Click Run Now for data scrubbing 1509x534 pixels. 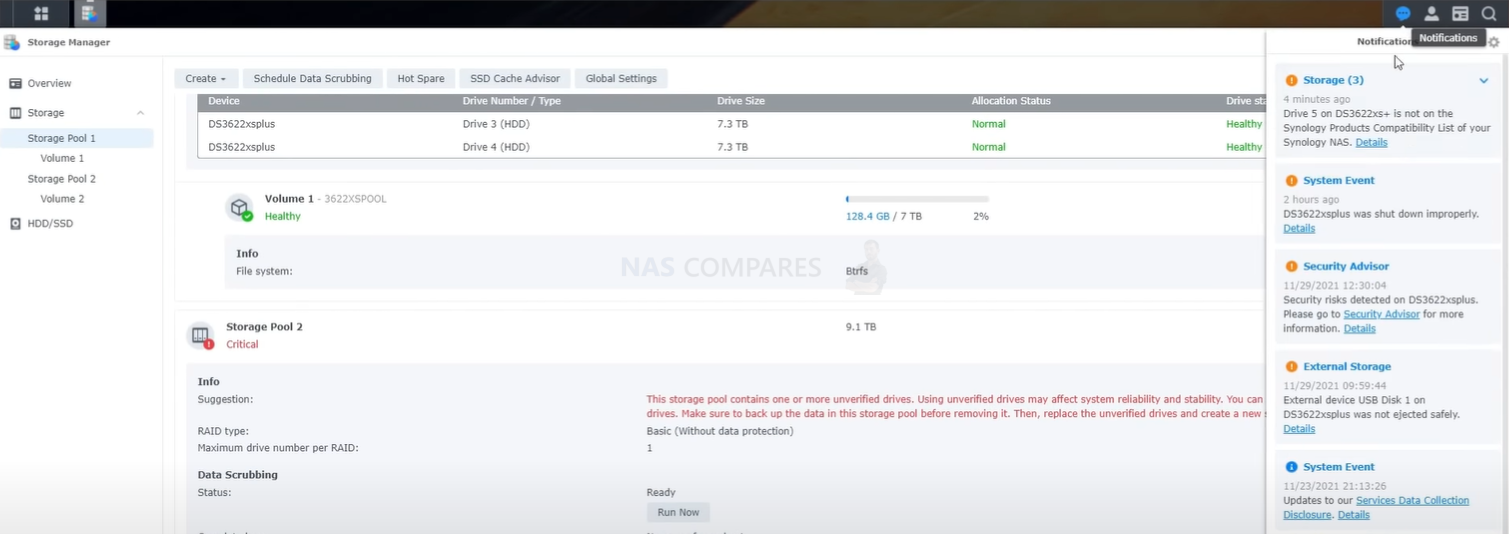click(678, 512)
